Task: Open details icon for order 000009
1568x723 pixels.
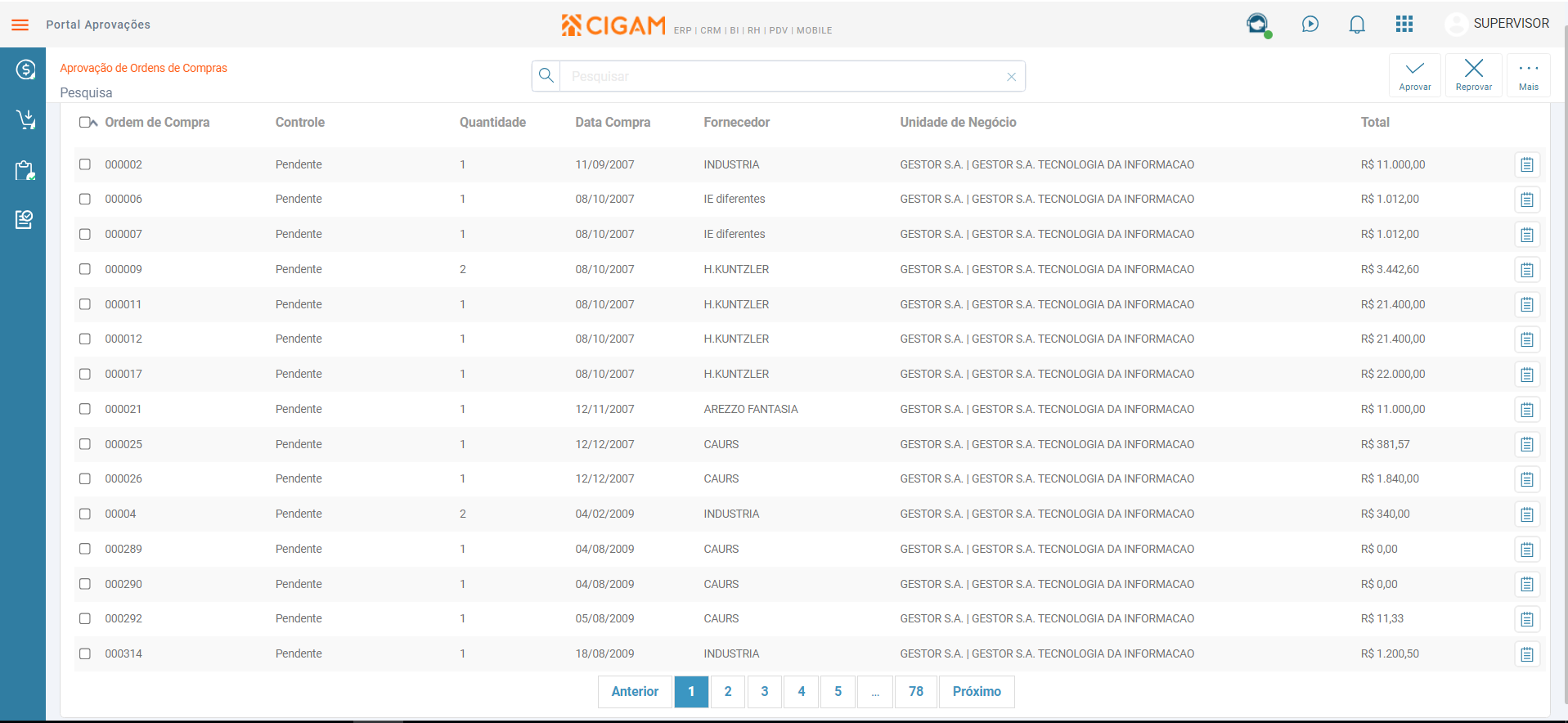Action: (1527, 270)
